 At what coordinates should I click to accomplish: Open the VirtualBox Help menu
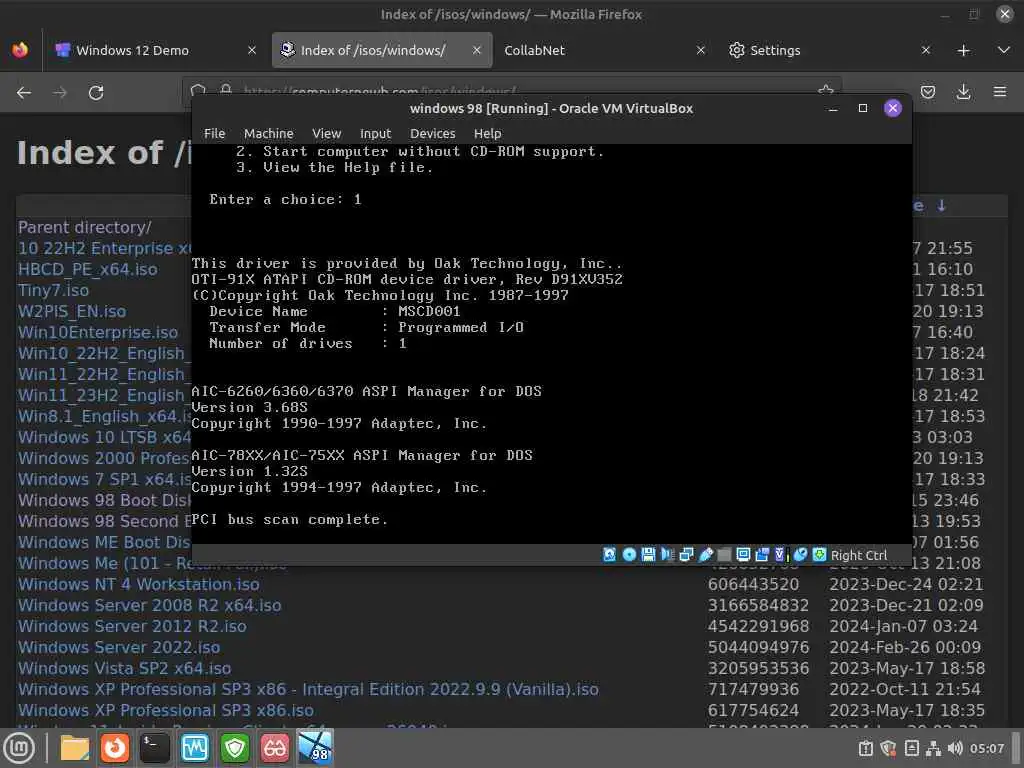click(487, 133)
